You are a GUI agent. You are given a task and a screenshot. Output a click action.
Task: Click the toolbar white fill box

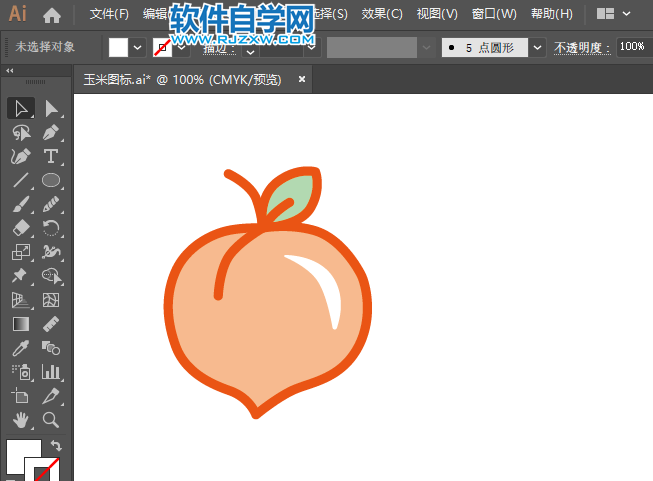click(19, 452)
